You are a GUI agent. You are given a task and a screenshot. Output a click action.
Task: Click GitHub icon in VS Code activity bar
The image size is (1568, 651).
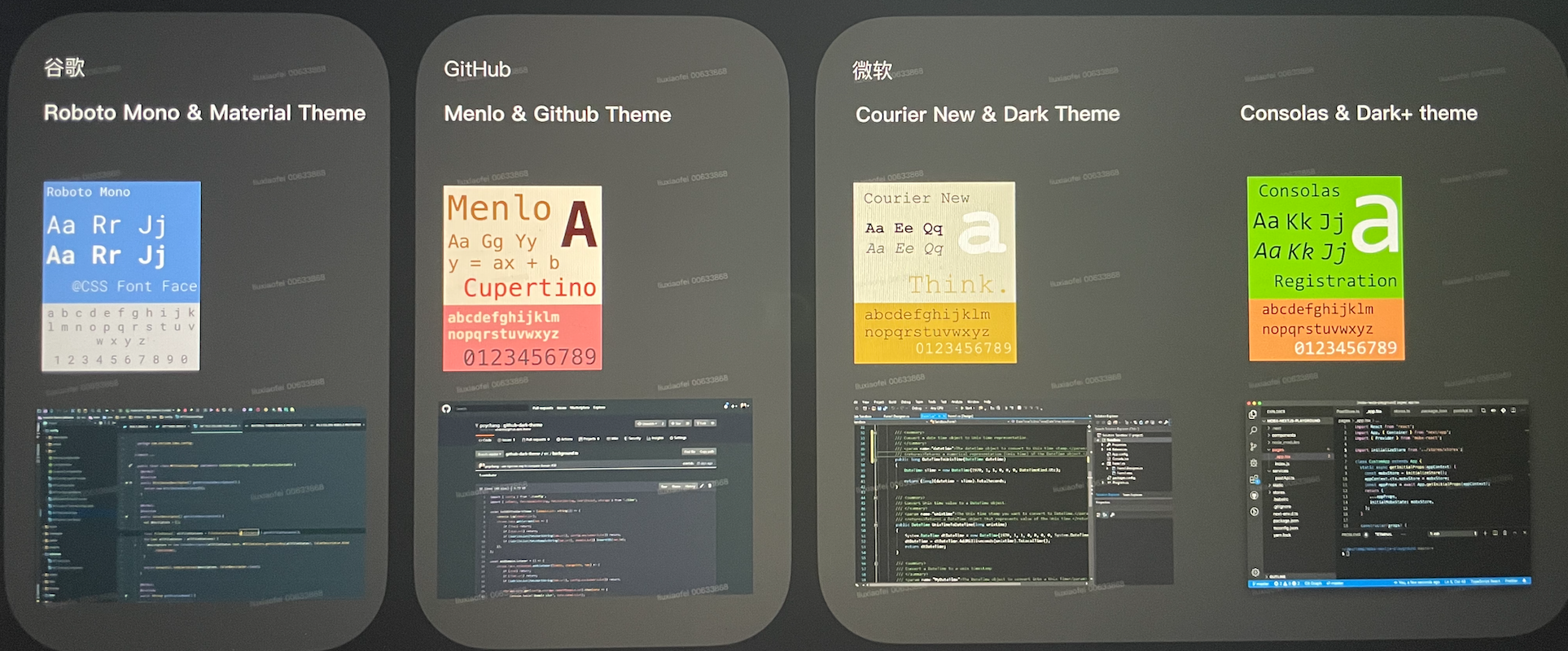tap(1254, 496)
